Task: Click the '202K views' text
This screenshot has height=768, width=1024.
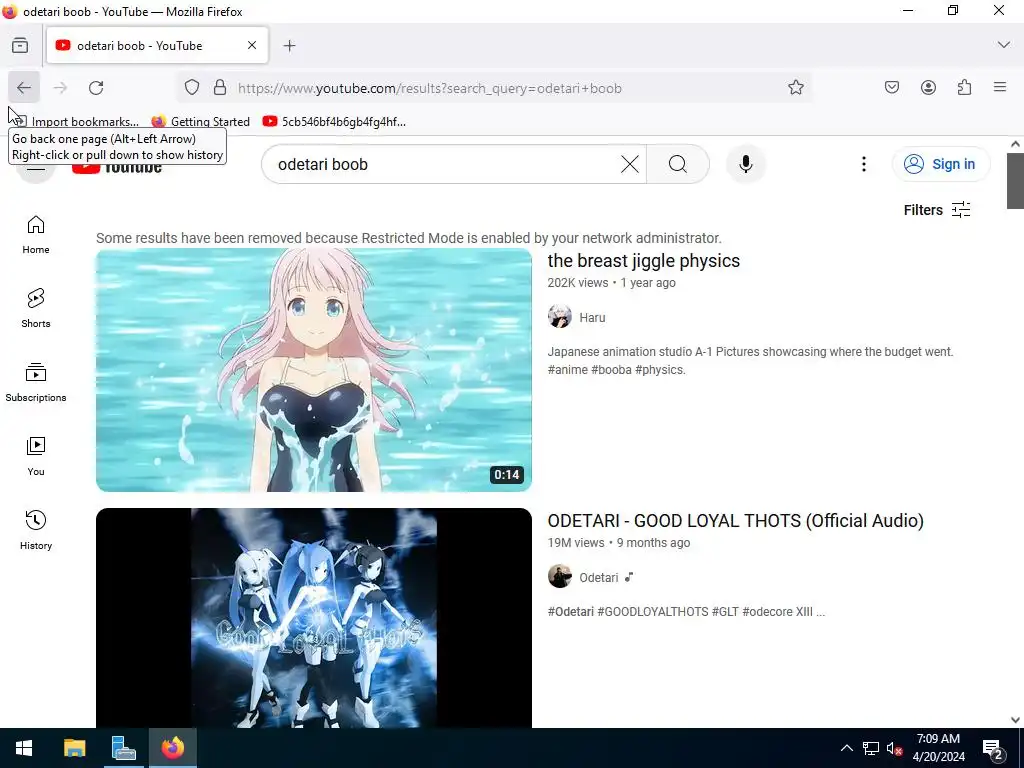Action: click(578, 283)
